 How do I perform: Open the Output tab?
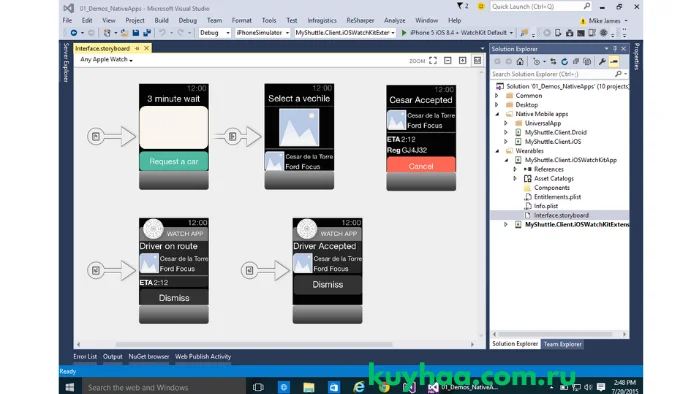112,357
